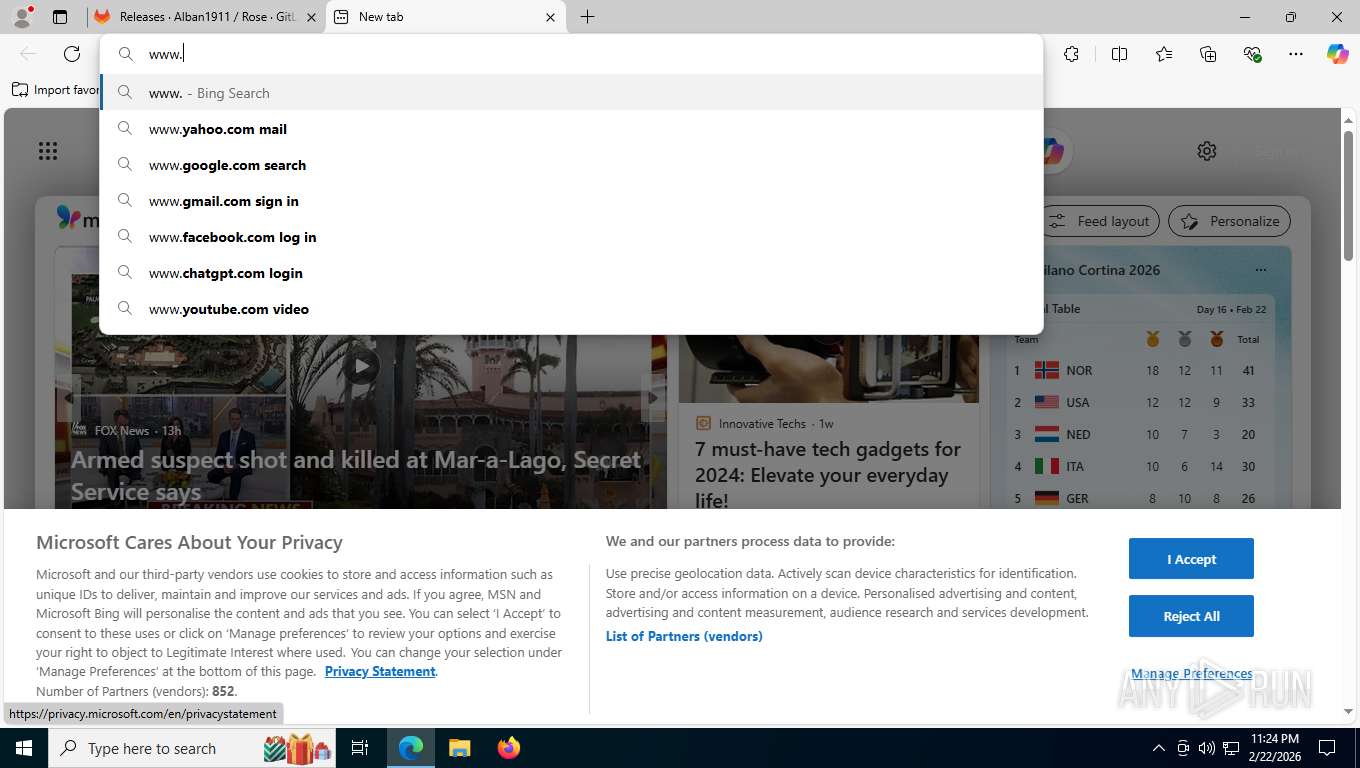Open the Copilot sidebar icon
The width and height of the screenshot is (1360, 768).
[1338, 54]
